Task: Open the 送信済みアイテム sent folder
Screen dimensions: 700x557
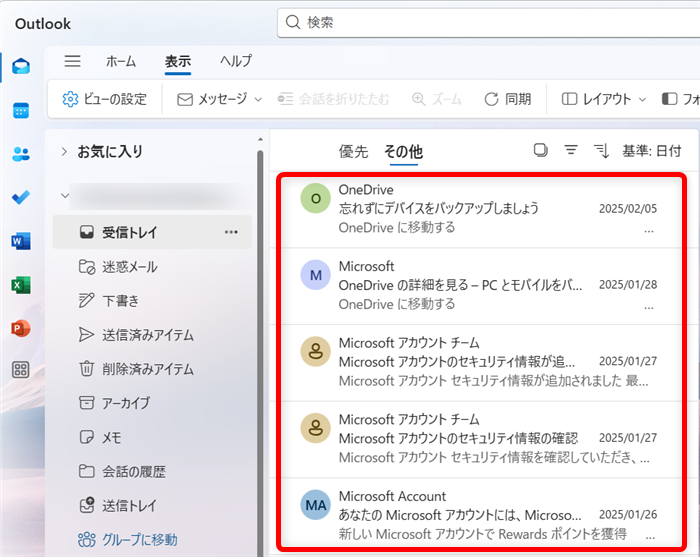Action: coord(152,335)
